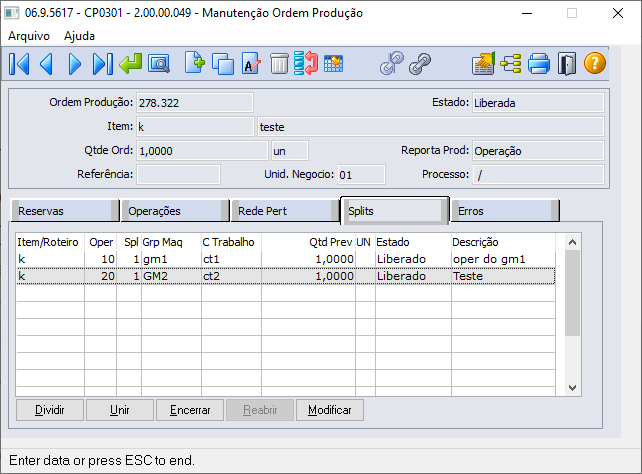This screenshot has height=474, width=642.
Task: Open the yellow structure tree icon
Action: 511,64
